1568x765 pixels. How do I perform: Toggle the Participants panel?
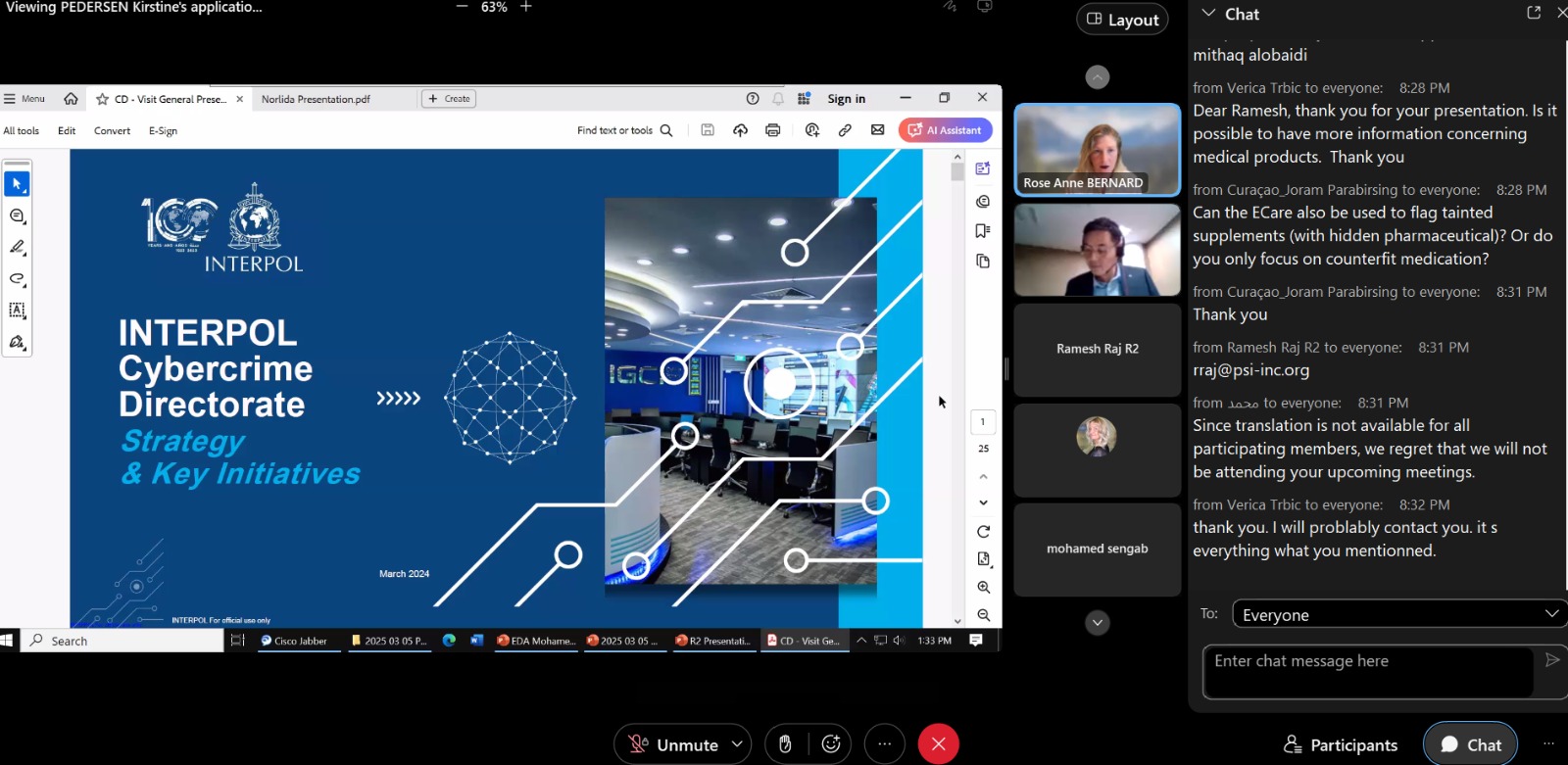coord(1341,744)
